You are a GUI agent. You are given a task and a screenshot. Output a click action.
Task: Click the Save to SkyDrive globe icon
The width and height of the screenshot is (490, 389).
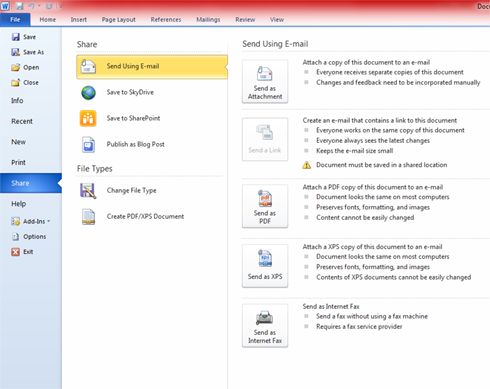tap(88, 93)
